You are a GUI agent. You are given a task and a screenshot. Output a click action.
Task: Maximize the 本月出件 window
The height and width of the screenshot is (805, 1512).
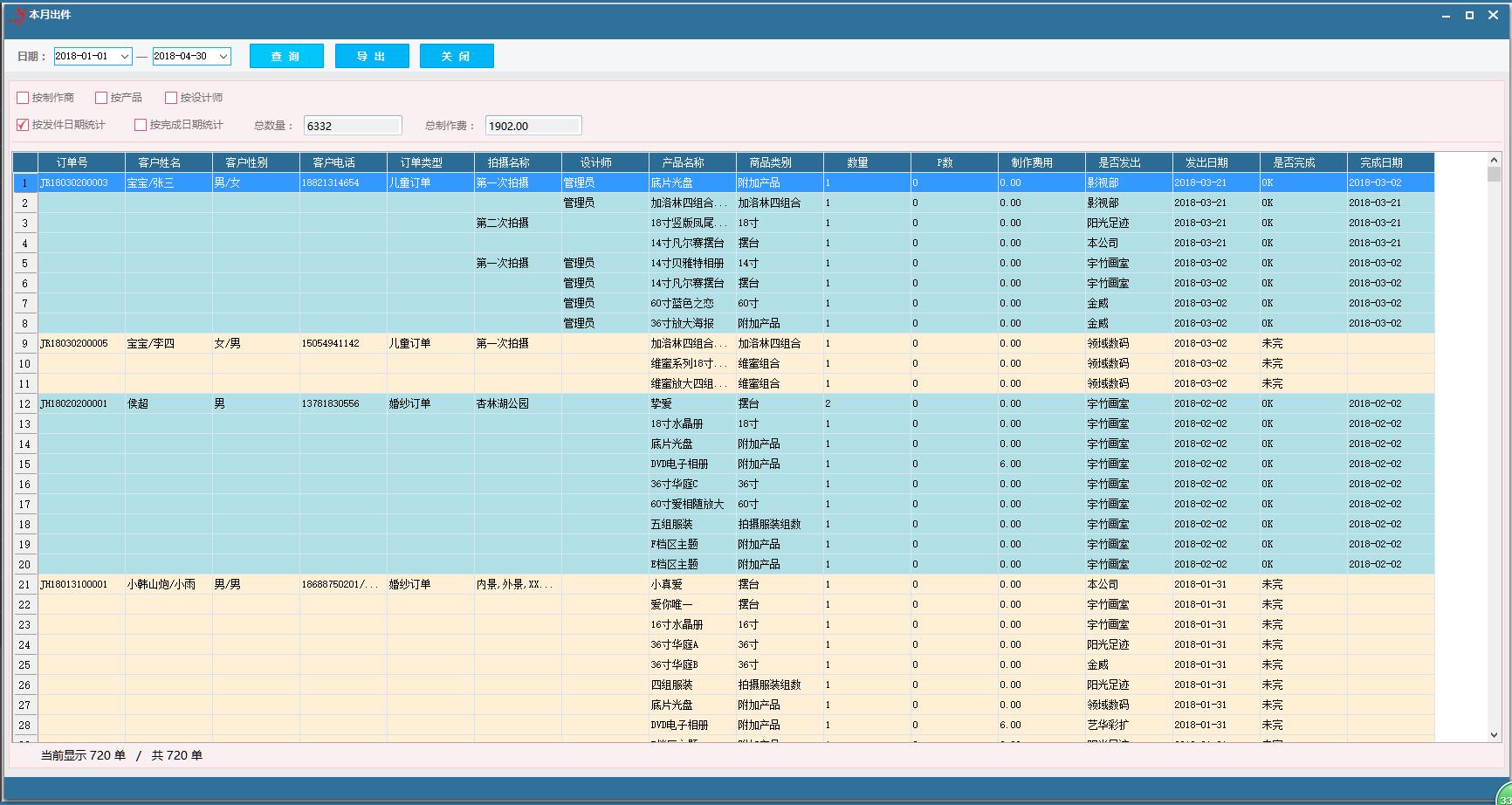(1469, 16)
